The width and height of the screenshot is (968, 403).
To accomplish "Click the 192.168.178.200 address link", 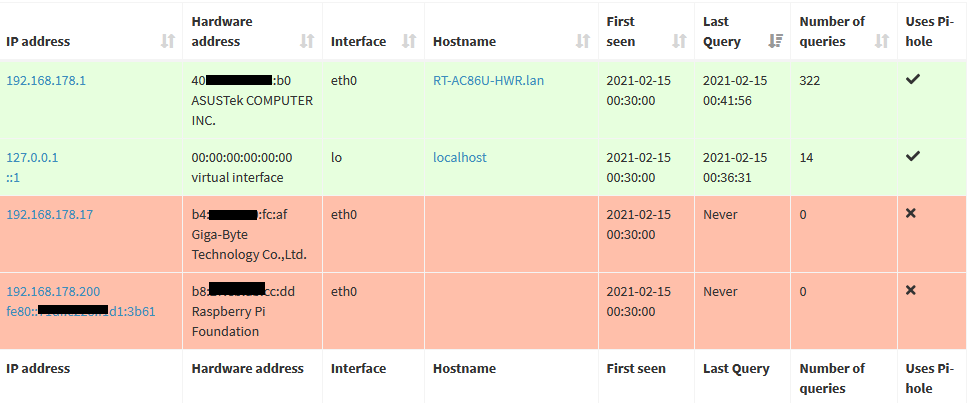I will tap(53, 292).
